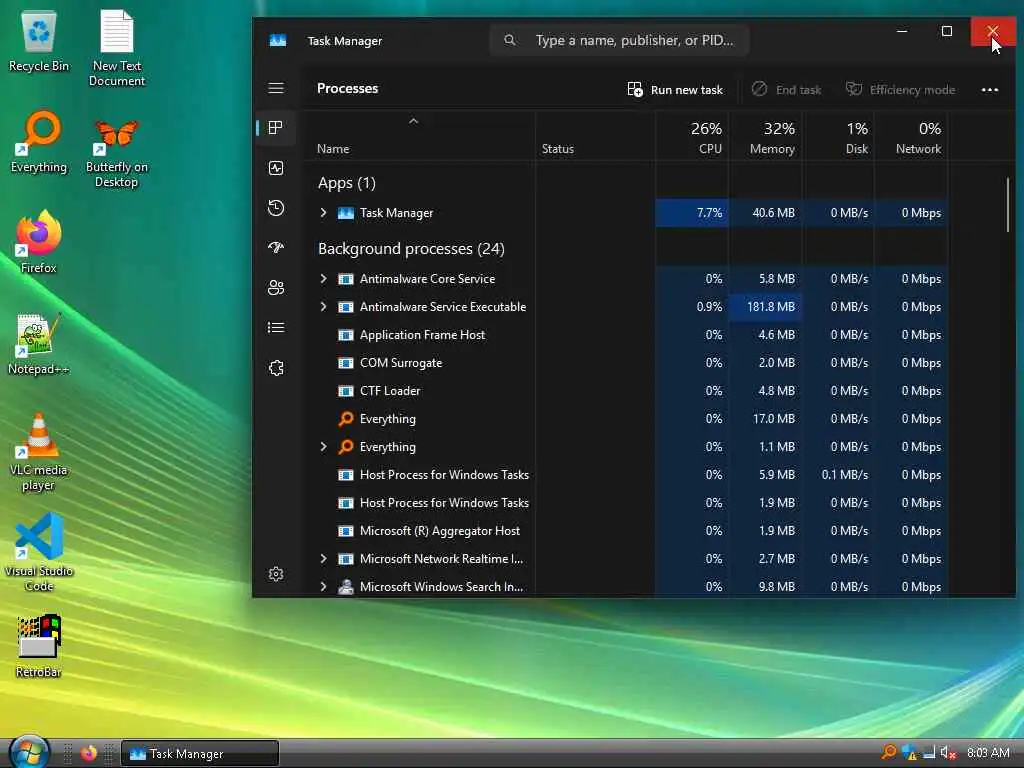Open the Services page puzzle icon
1024x768 pixels.
(x=276, y=368)
